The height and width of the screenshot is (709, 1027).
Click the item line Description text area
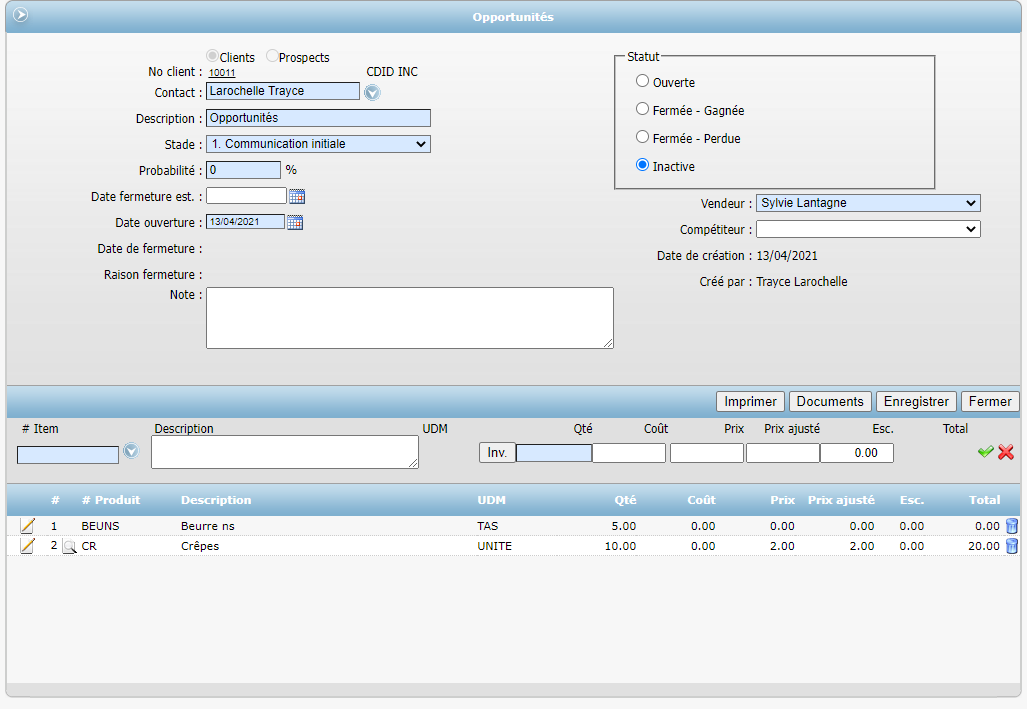tap(285, 452)
